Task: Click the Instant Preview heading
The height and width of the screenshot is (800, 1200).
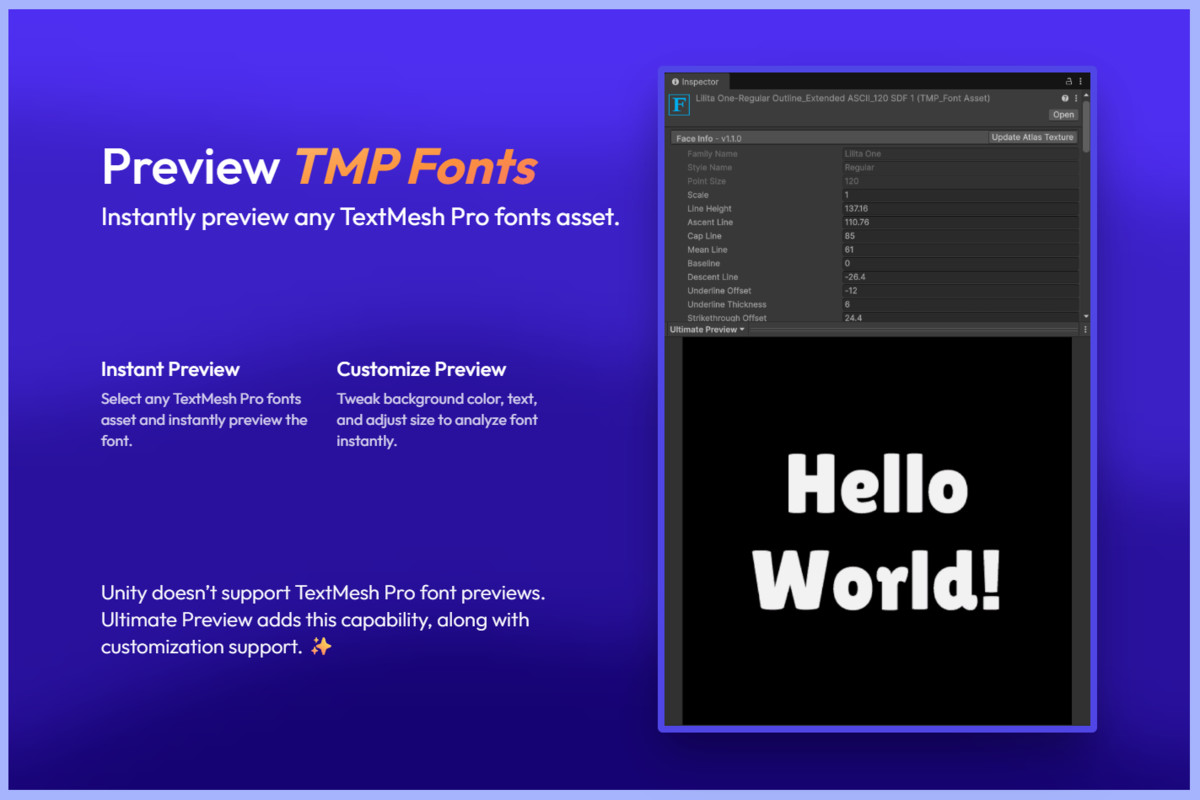Action: click(170, 369)
